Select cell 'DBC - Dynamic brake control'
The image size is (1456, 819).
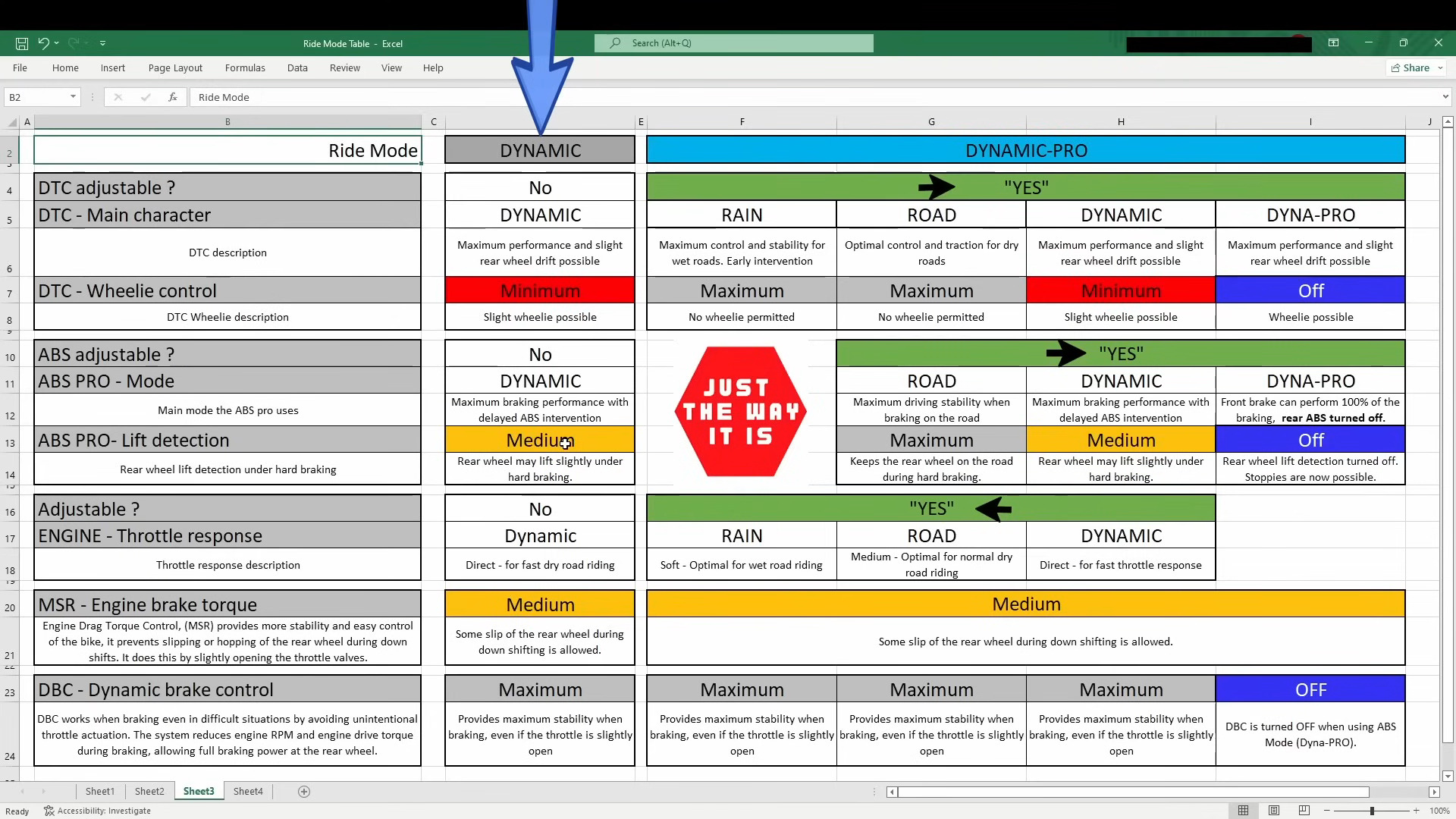tap(227, 689)
